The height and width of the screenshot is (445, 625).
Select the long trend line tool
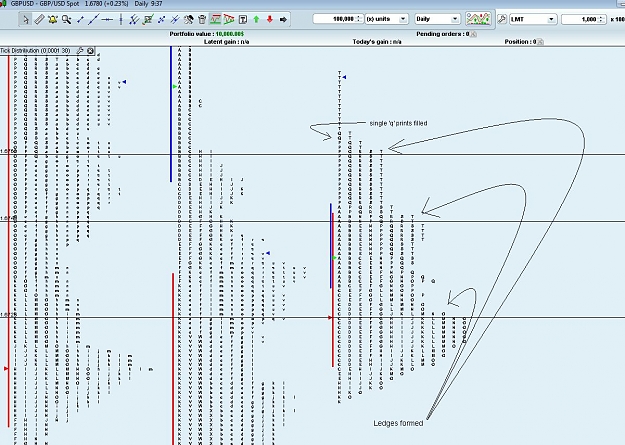94,19
